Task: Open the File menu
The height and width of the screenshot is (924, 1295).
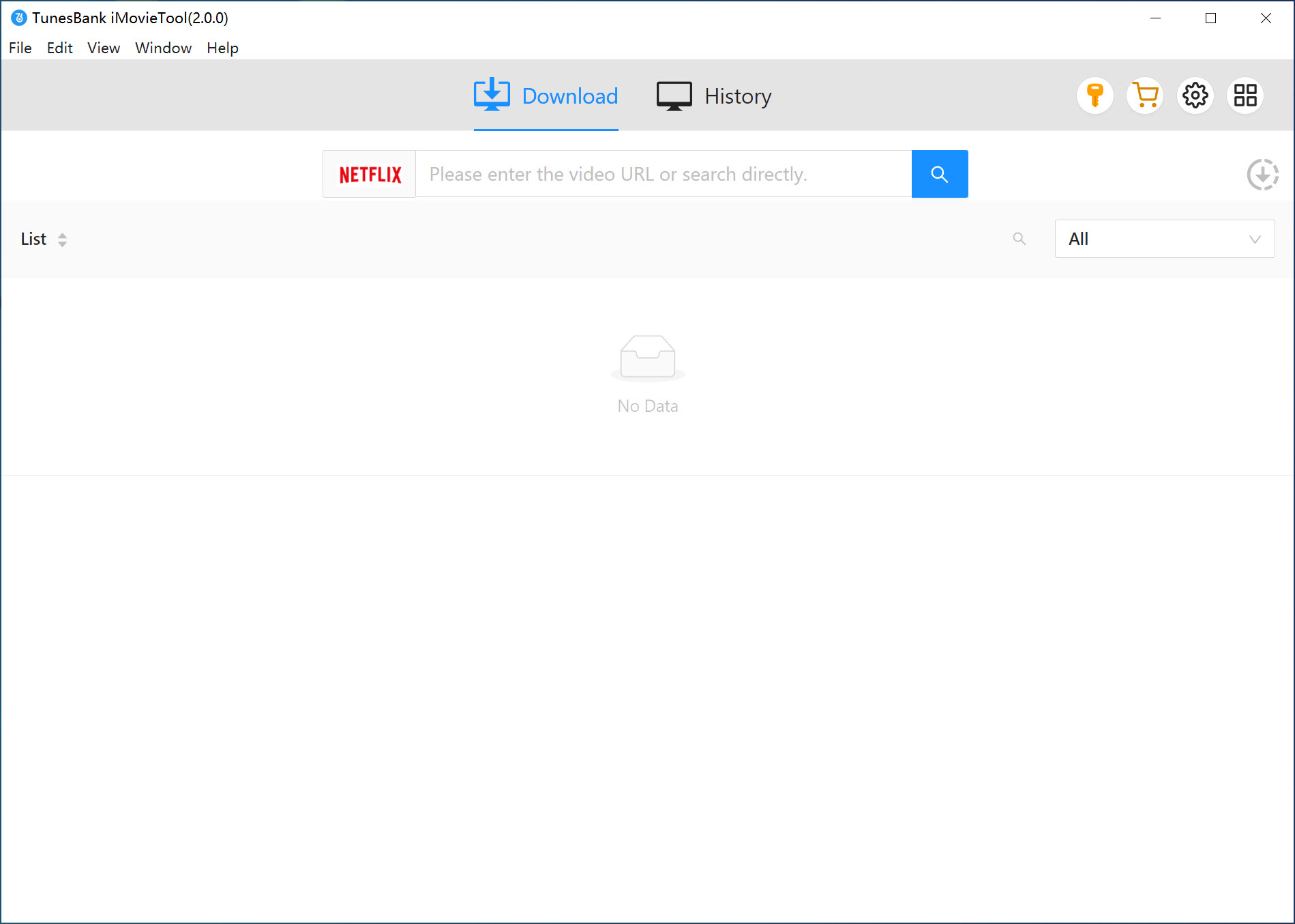Action: [x=20, y=48]
